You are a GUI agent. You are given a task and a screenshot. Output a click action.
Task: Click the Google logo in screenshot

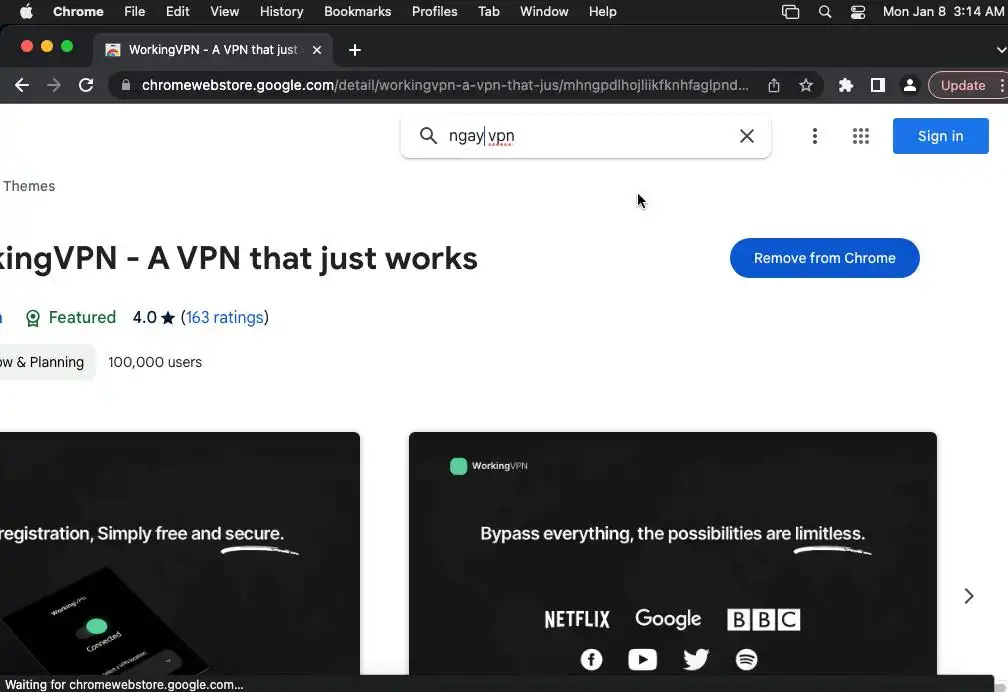click(x=668, y=619)
